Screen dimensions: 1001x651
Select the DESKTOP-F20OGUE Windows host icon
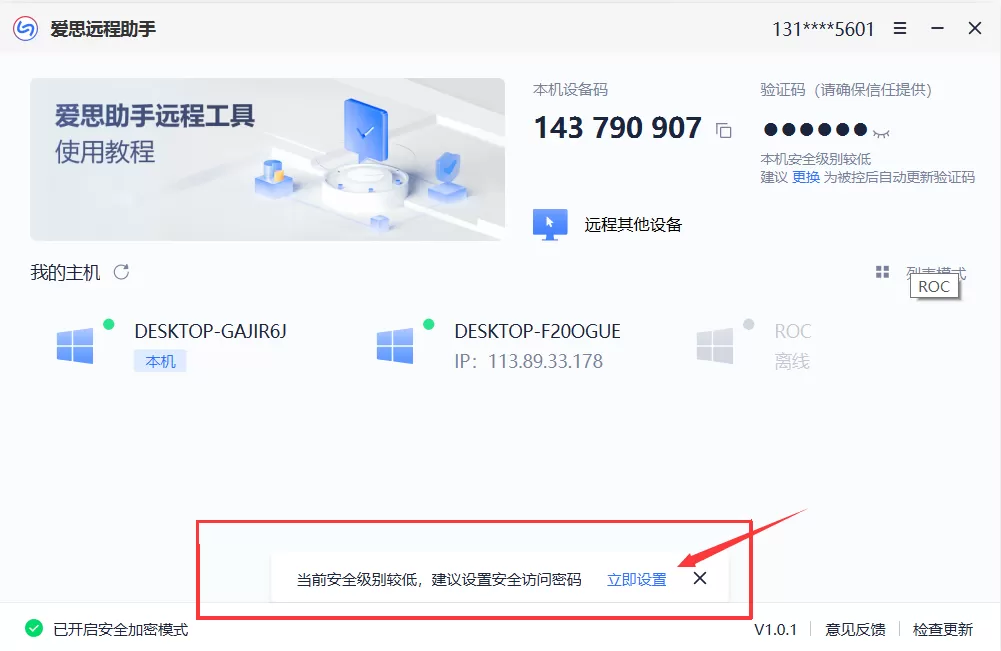(395, 345)
